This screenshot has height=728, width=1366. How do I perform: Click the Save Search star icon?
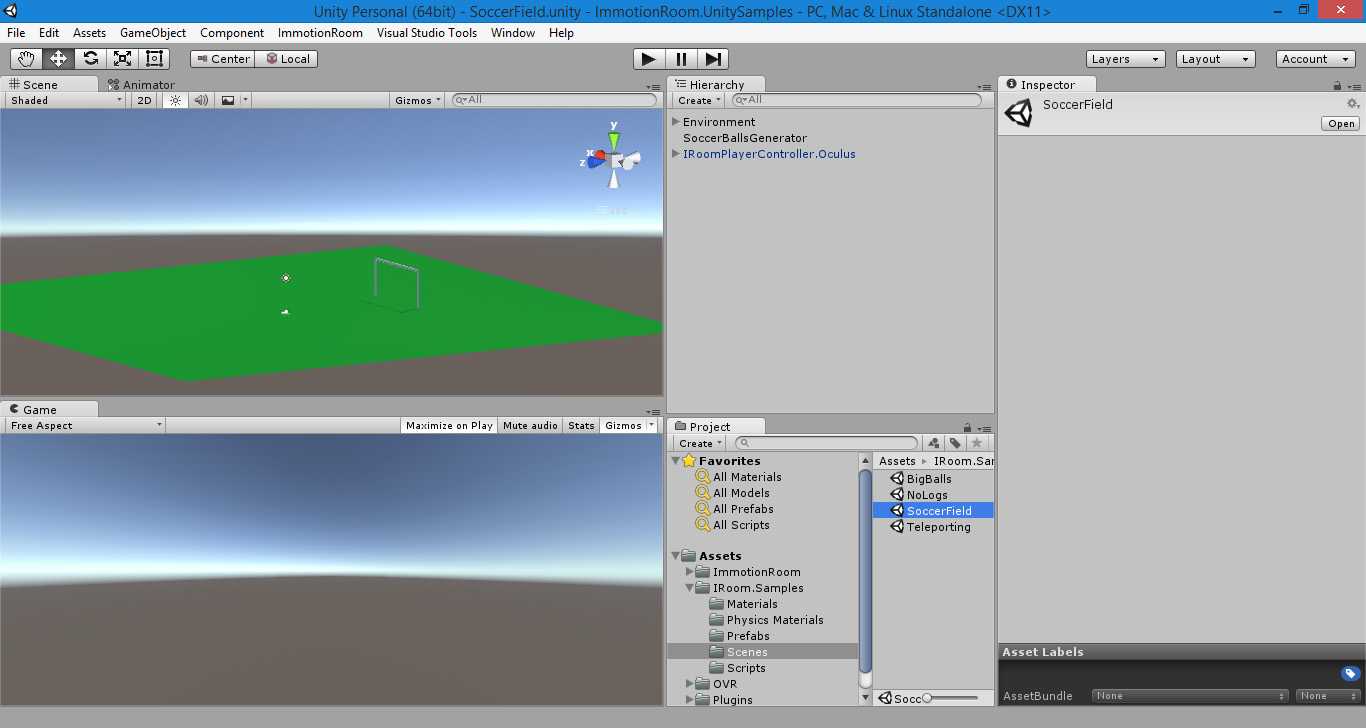click(x=977, y=443)
